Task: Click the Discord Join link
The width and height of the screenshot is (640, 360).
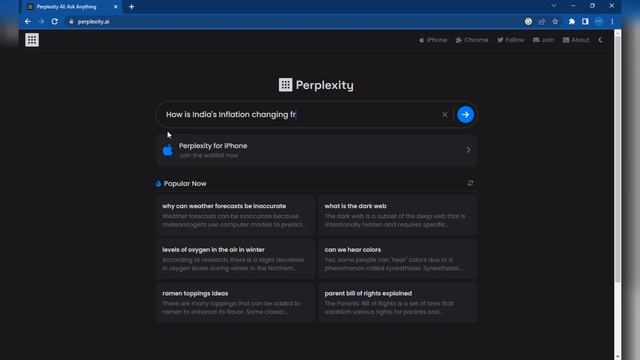Action: tap(543, 40)
